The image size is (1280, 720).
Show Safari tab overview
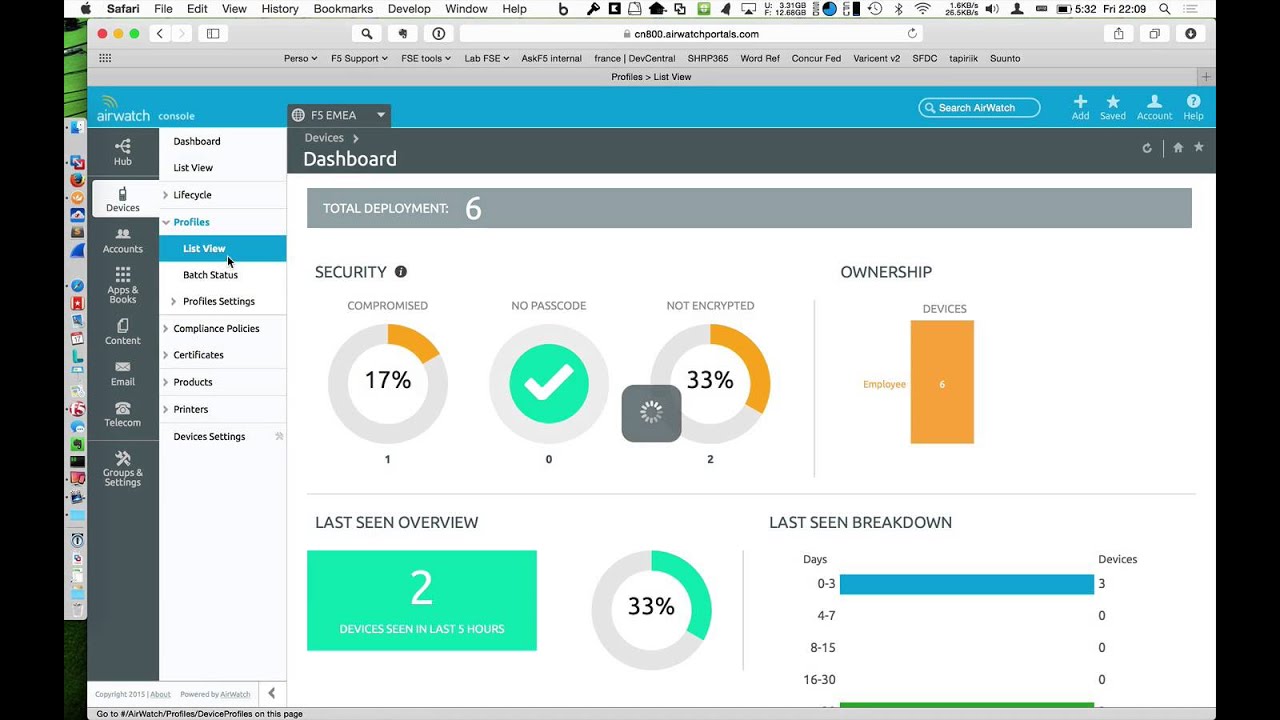click(x=1154, y=33)
